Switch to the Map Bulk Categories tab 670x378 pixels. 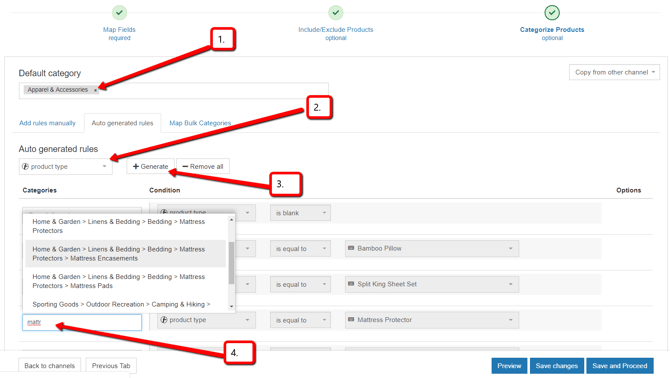[x=200, y=123]
